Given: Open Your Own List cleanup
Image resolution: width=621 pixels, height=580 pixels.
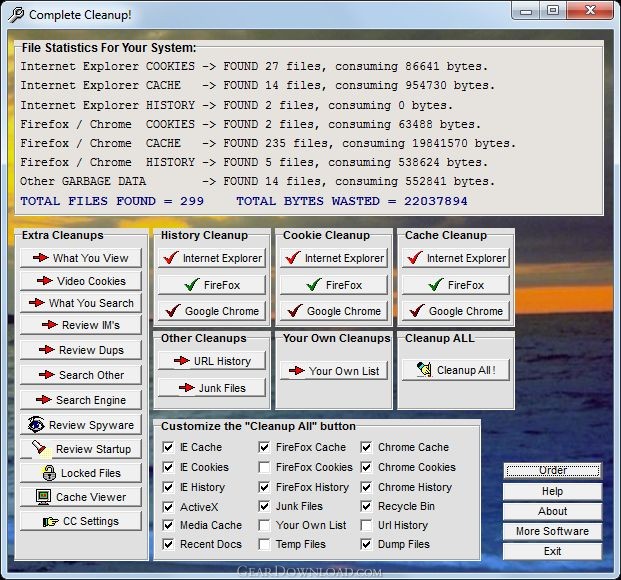Looking at the screenshot, I should [x=334, y=371].
